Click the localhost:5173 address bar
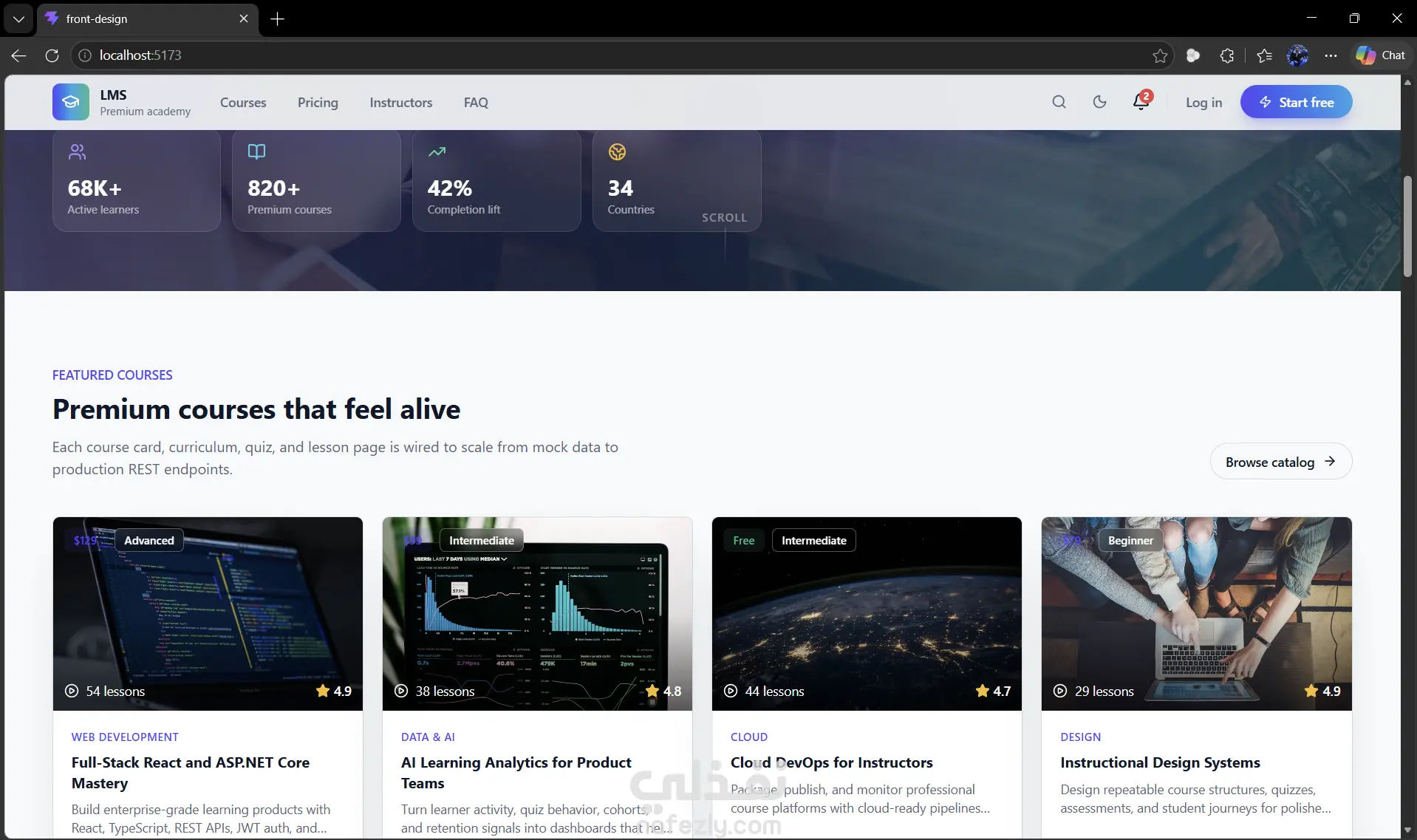The height and width of the screenshot is (840, 1417). click(621, 55)
